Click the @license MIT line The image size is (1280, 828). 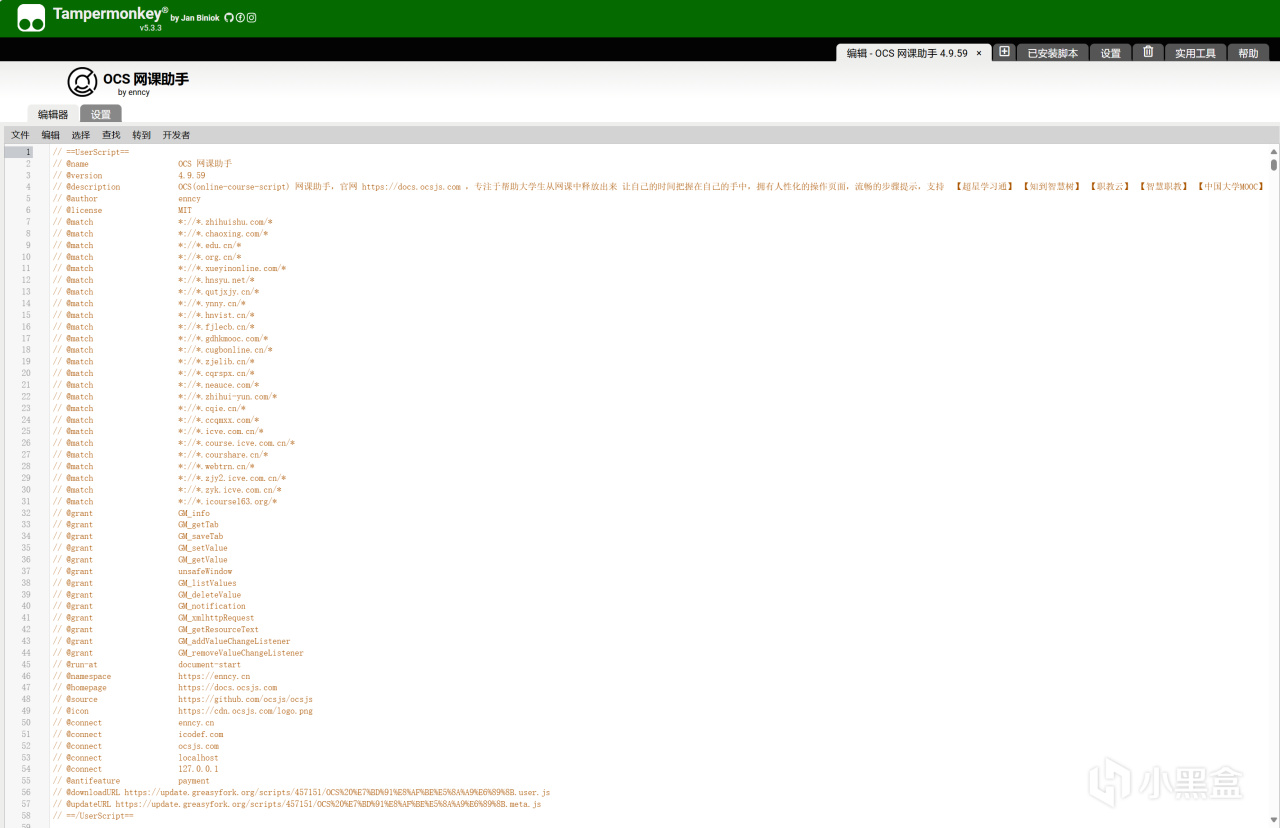click(x=122, y=210)
